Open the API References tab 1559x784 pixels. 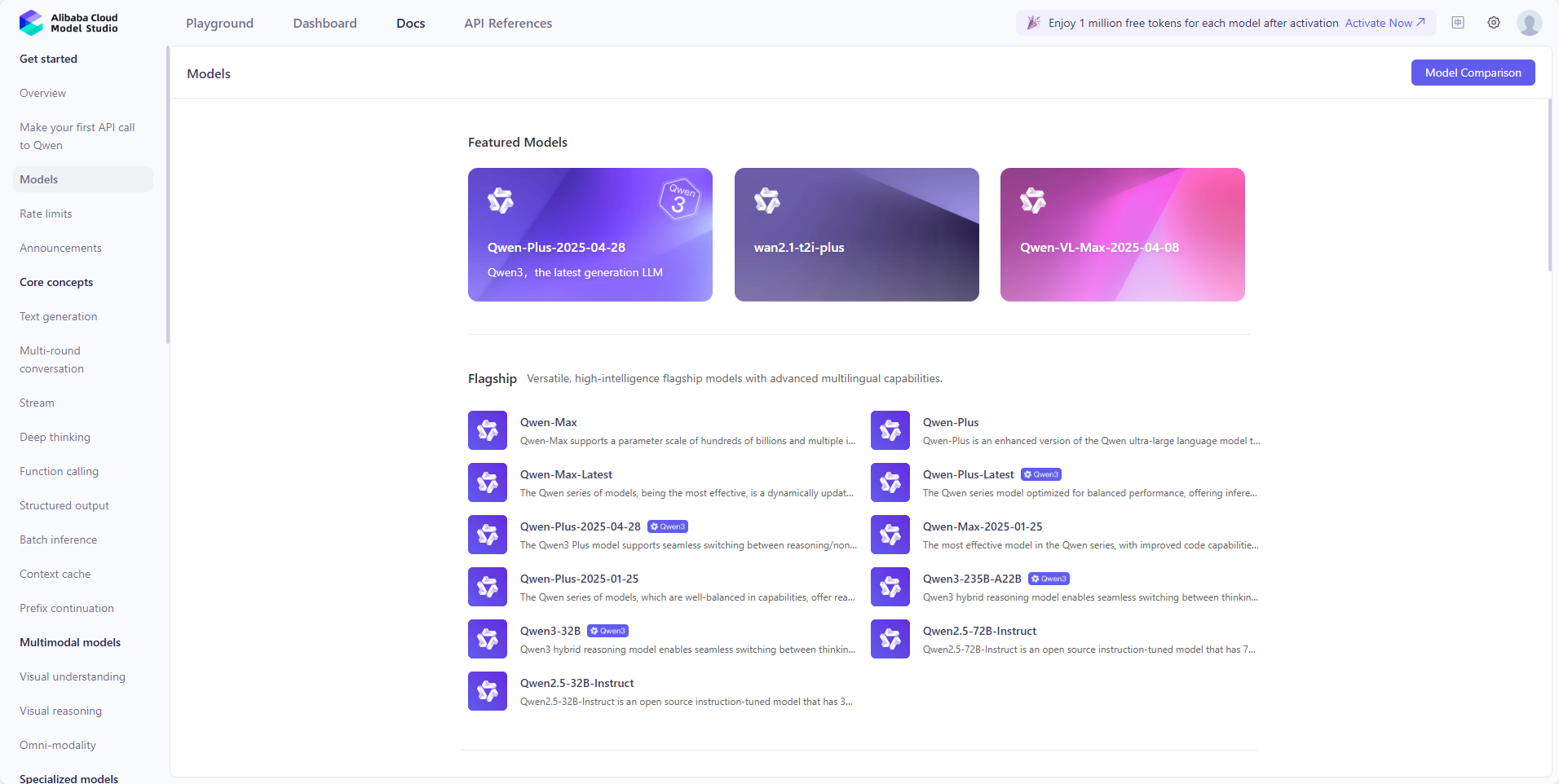508,23
